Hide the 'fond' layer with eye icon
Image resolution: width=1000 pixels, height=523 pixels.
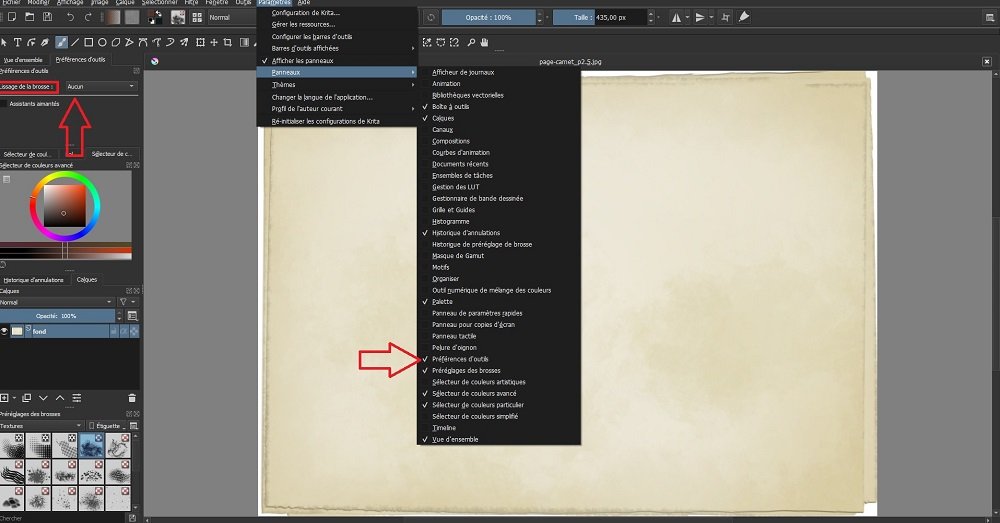5,331
